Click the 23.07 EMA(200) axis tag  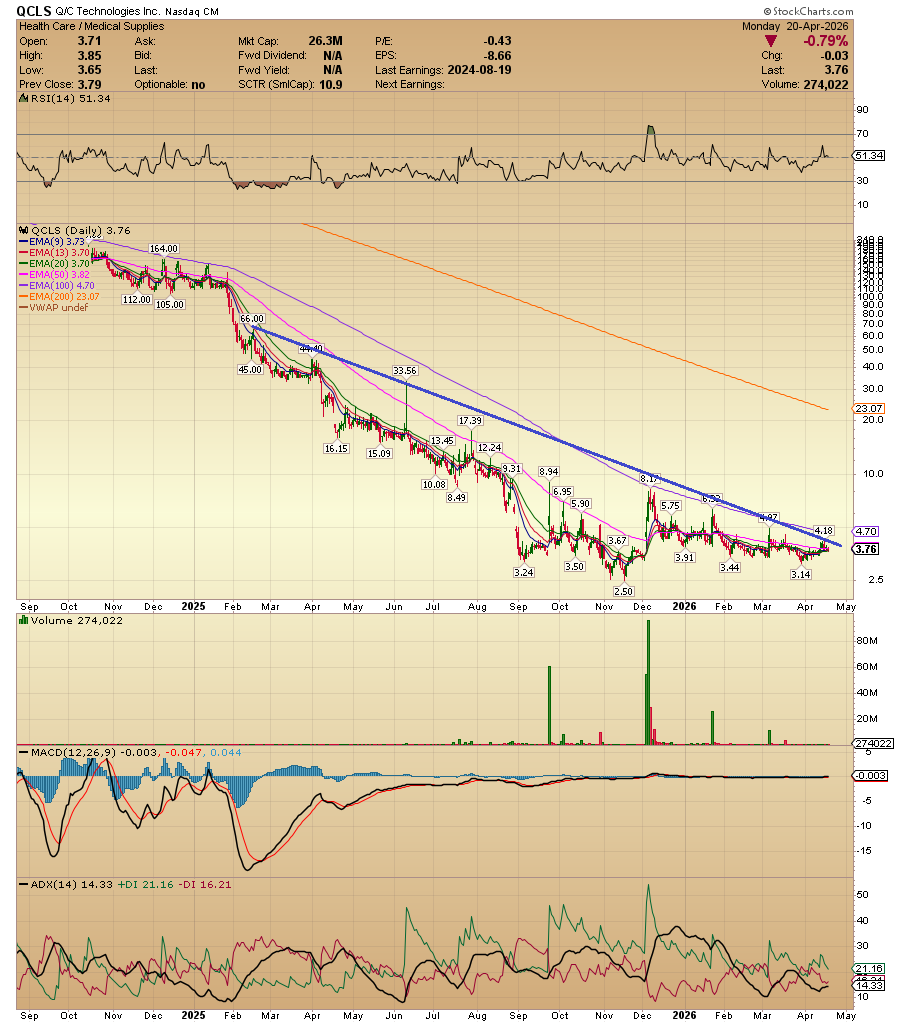point(869,408)
